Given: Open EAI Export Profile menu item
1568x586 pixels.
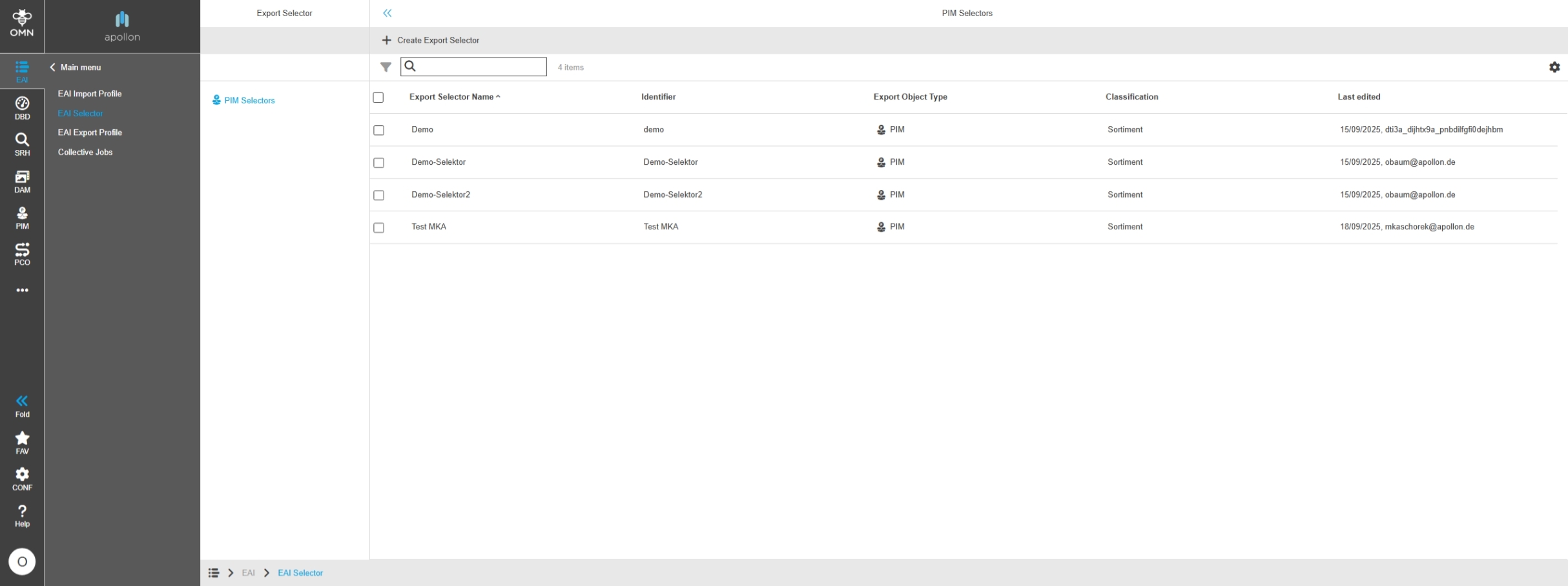Looking at the screenshot, I should click(90, 132).
